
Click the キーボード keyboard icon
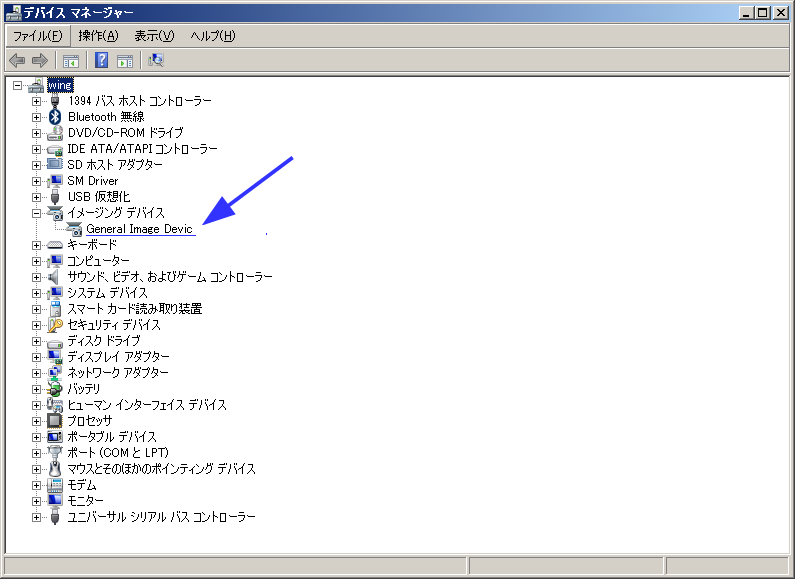tap(55, 245)
